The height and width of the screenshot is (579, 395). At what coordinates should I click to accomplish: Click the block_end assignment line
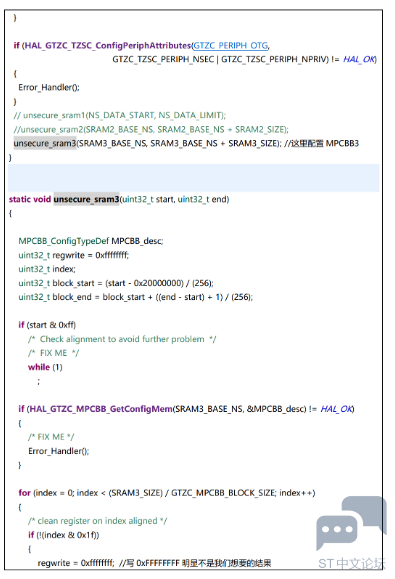pos(135,297)
